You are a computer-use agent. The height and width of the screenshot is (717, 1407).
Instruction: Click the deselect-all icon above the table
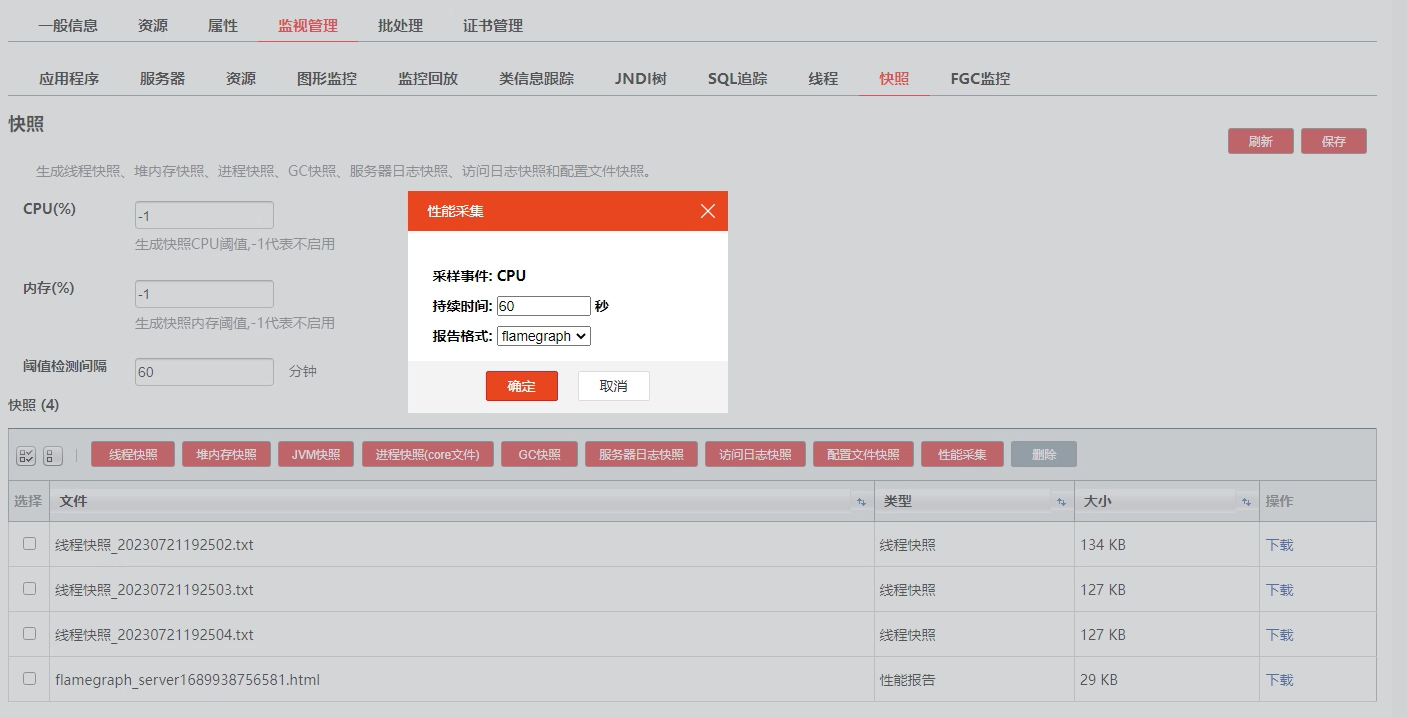(53, 456)
